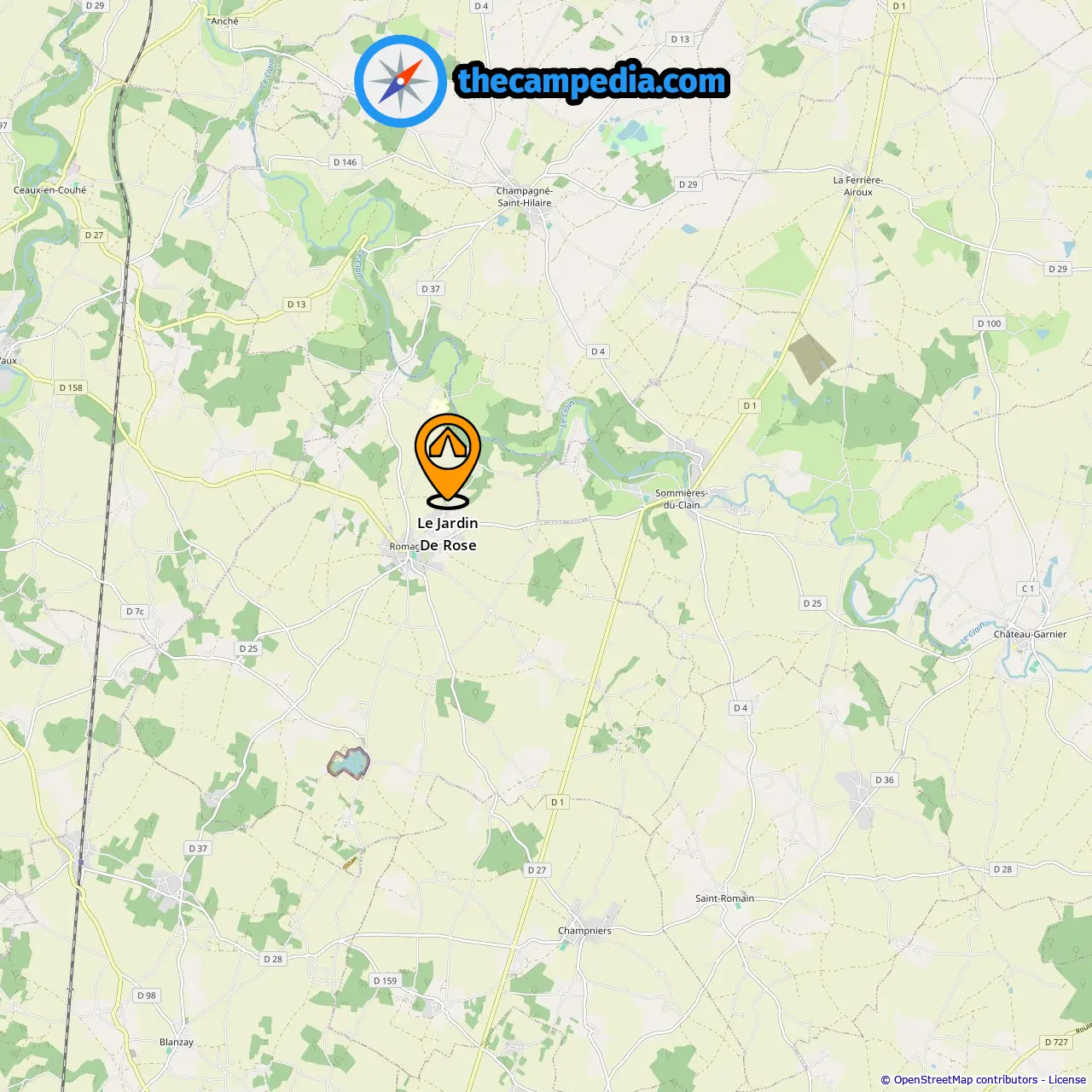Select the Champagné-Saint-Hilaire town label
Image resolution: width=1092 pixels, height=1092 pixels.
coord(525,197)
